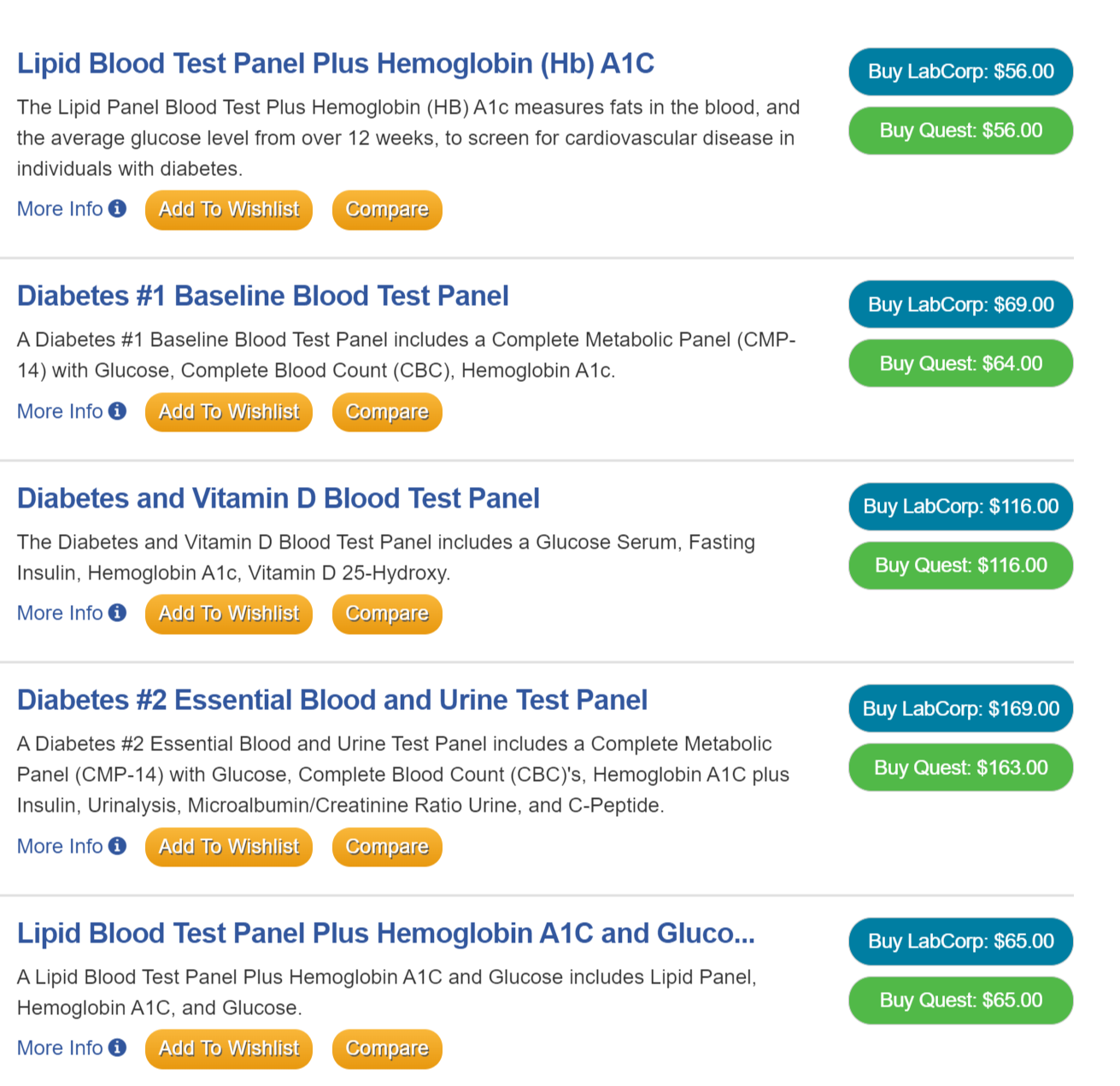Buy LabCorp Lipid A1C Glucose panel for $65.00
This screenshot has width=1120, height=1086.
tap(960, 941)
